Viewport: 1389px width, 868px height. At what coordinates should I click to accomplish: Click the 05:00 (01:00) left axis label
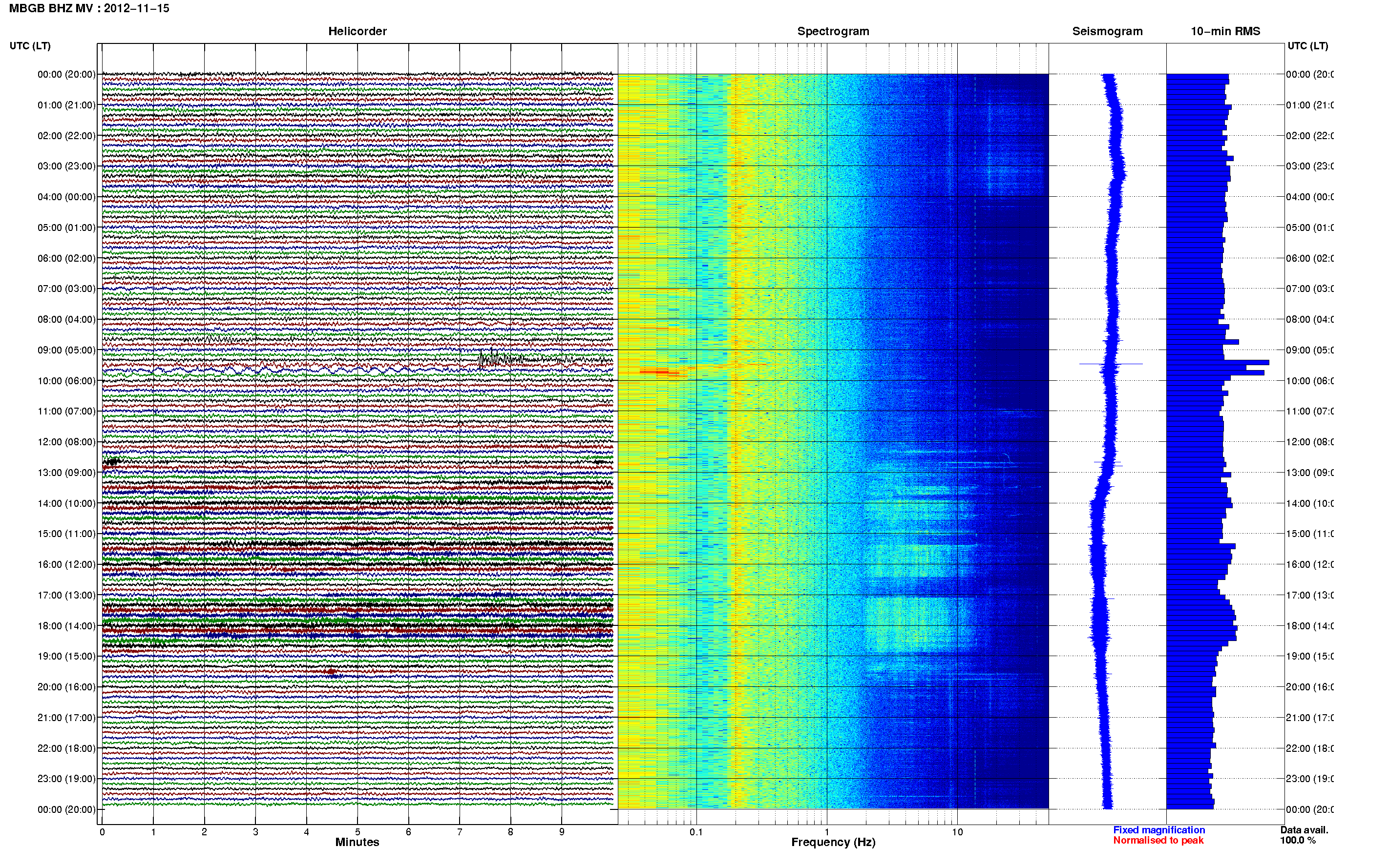pos(66,227)
